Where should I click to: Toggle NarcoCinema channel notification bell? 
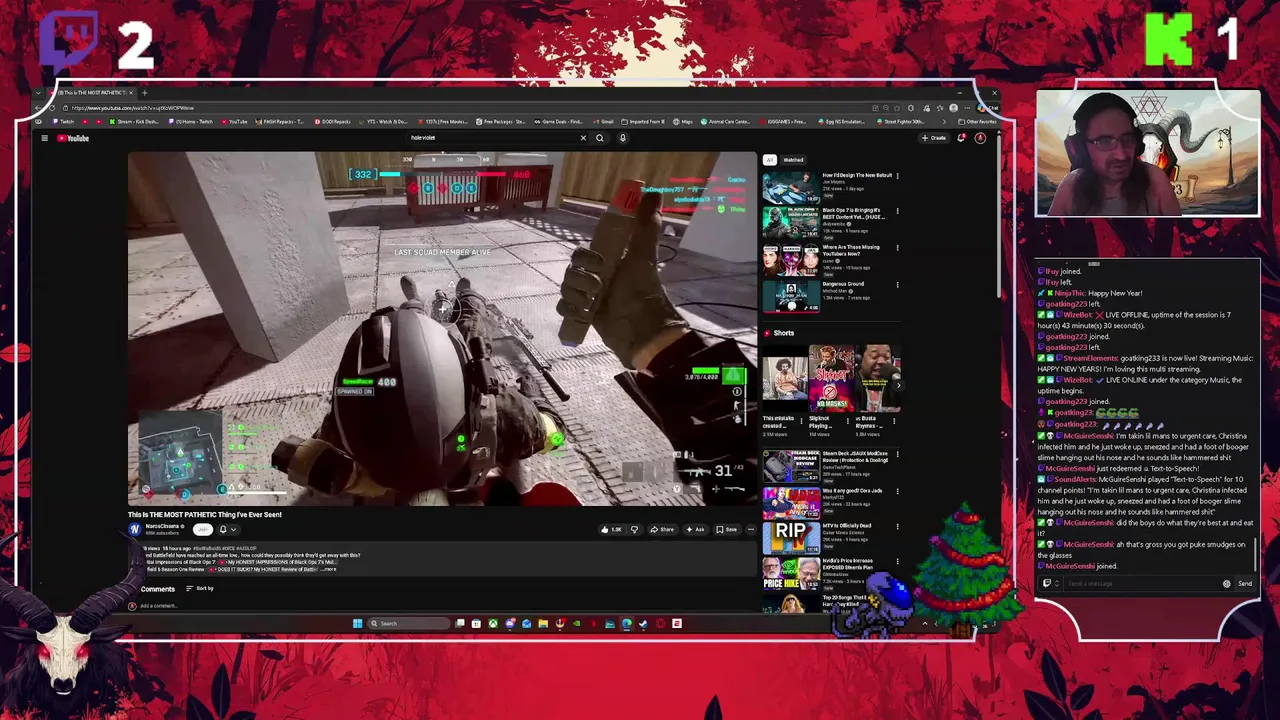(x=227, y=529)
